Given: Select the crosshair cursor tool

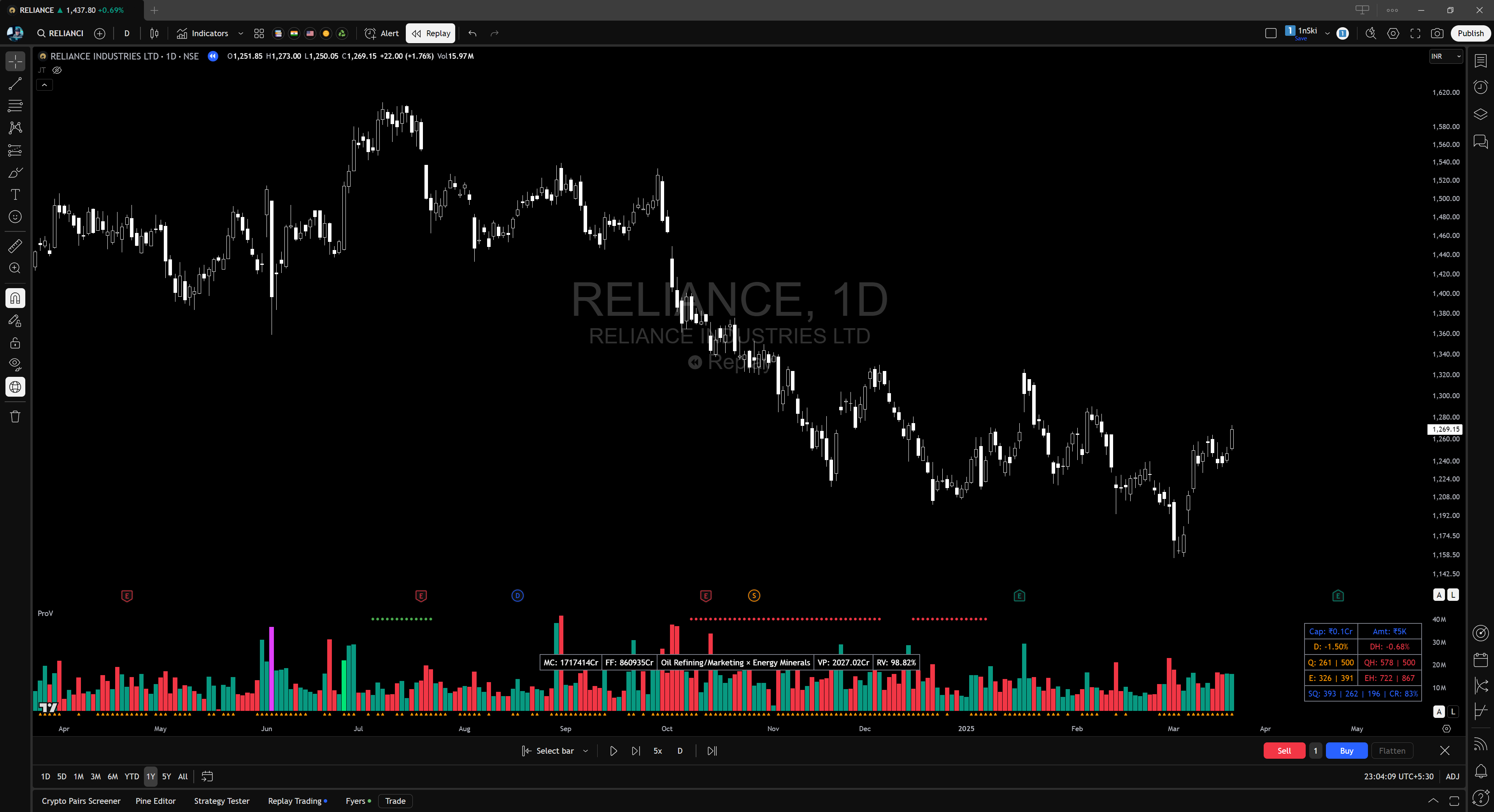Looking at the screenshot, I should point(15,61).
